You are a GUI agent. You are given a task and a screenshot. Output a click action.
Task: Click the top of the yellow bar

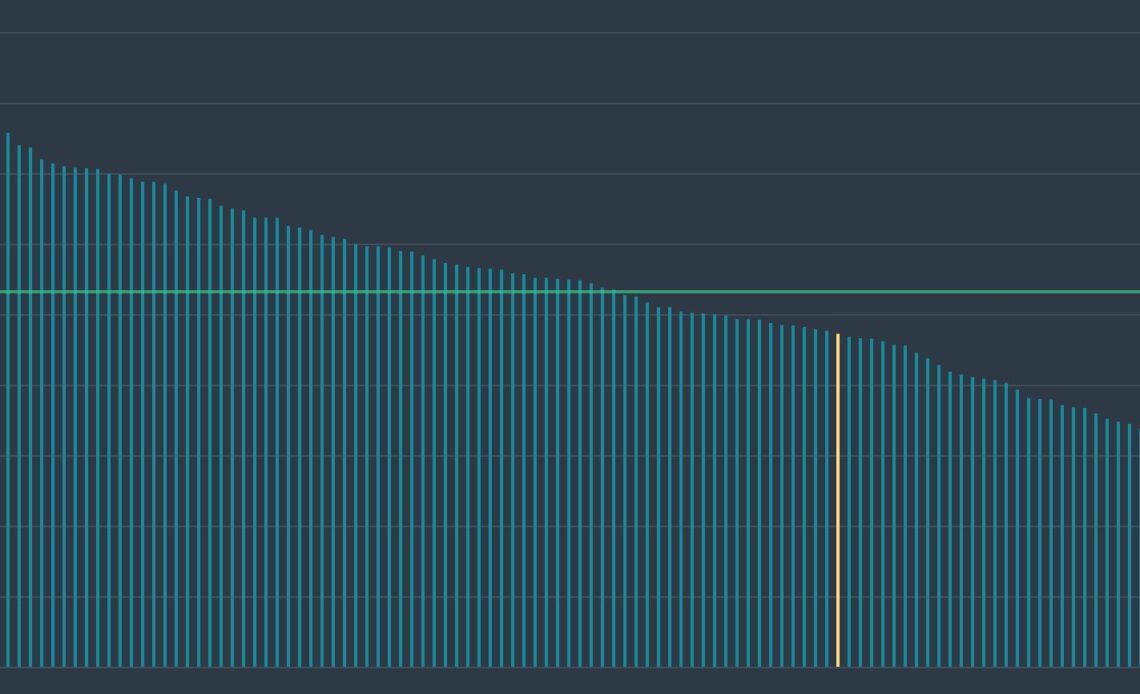838,336
